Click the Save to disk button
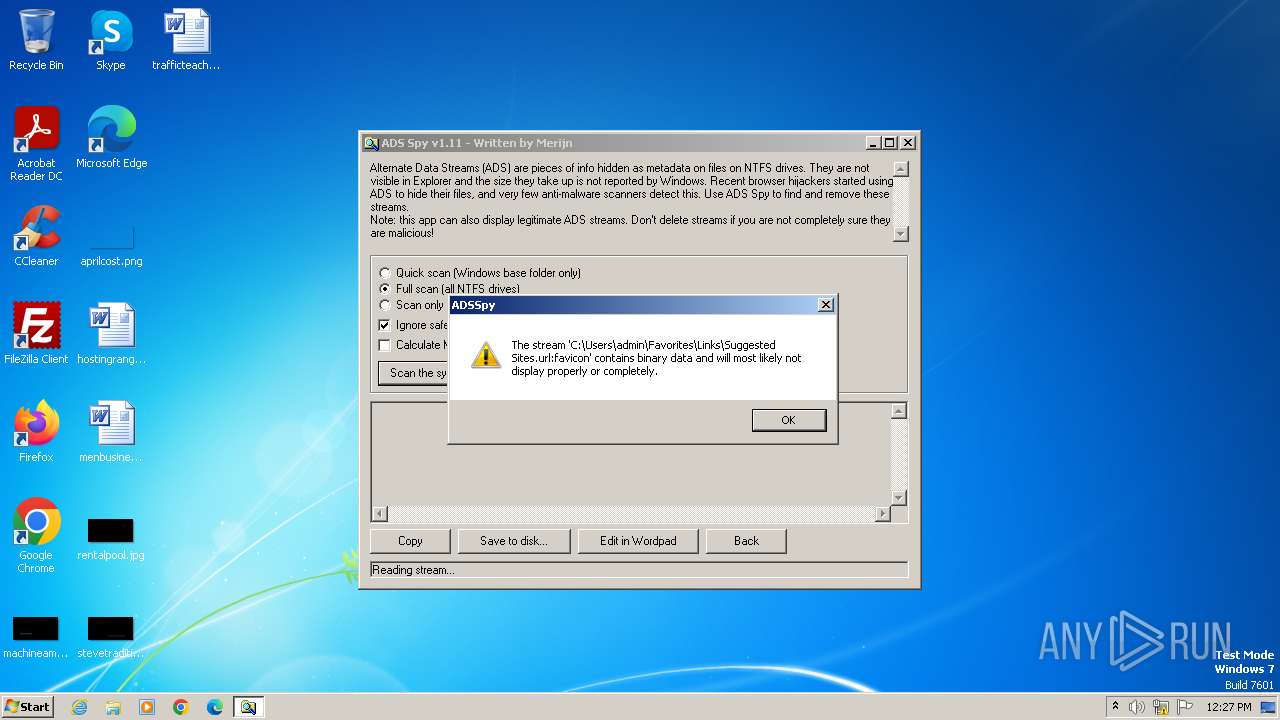1280x720 pixels. [x=514, y=541]
